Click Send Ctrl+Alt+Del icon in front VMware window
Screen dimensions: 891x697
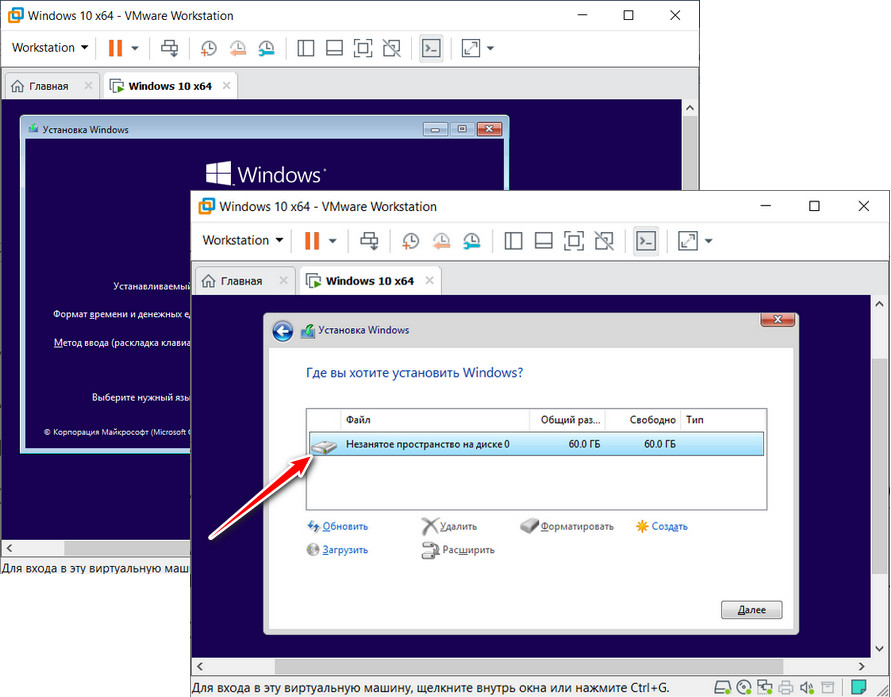coord(369,240)
